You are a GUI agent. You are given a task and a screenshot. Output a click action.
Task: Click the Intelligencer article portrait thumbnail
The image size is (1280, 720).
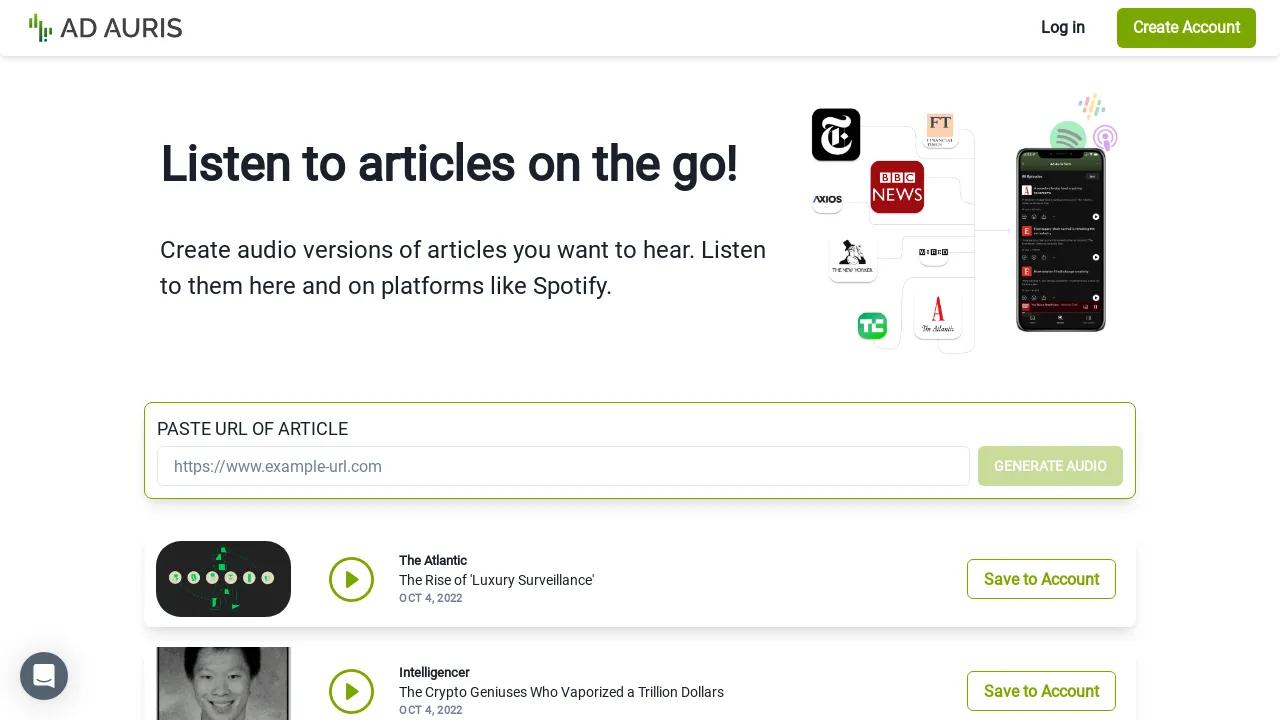click(223, 684)
